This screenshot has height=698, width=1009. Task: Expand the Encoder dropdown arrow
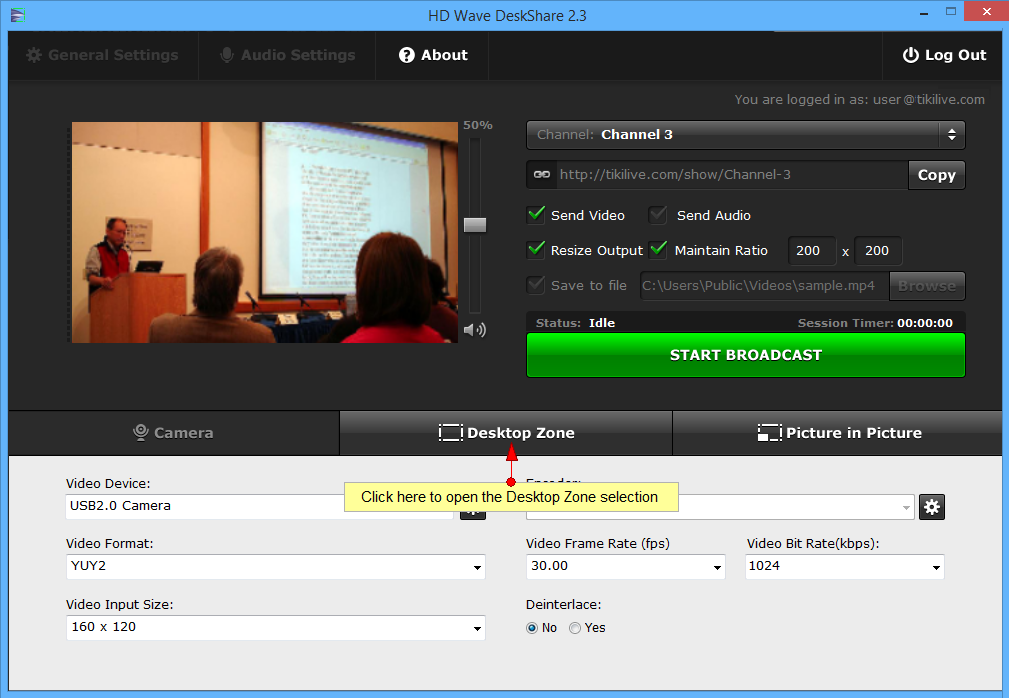pos(906,508)
